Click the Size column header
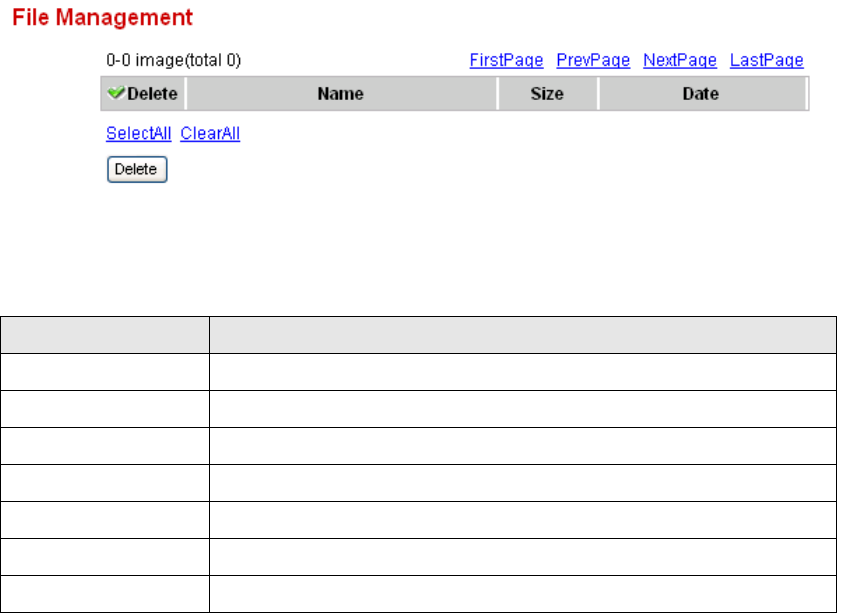This screenshot has height=613, width=842. 547,94
